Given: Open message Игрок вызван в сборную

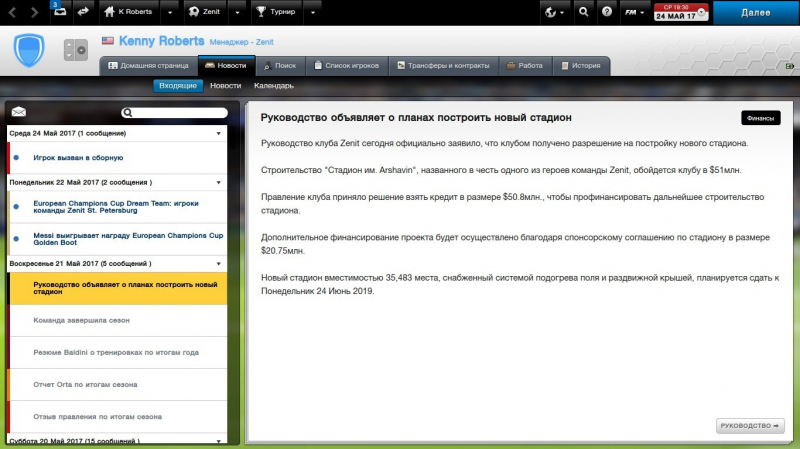Looking at the screenshot, I should [117, 158].
